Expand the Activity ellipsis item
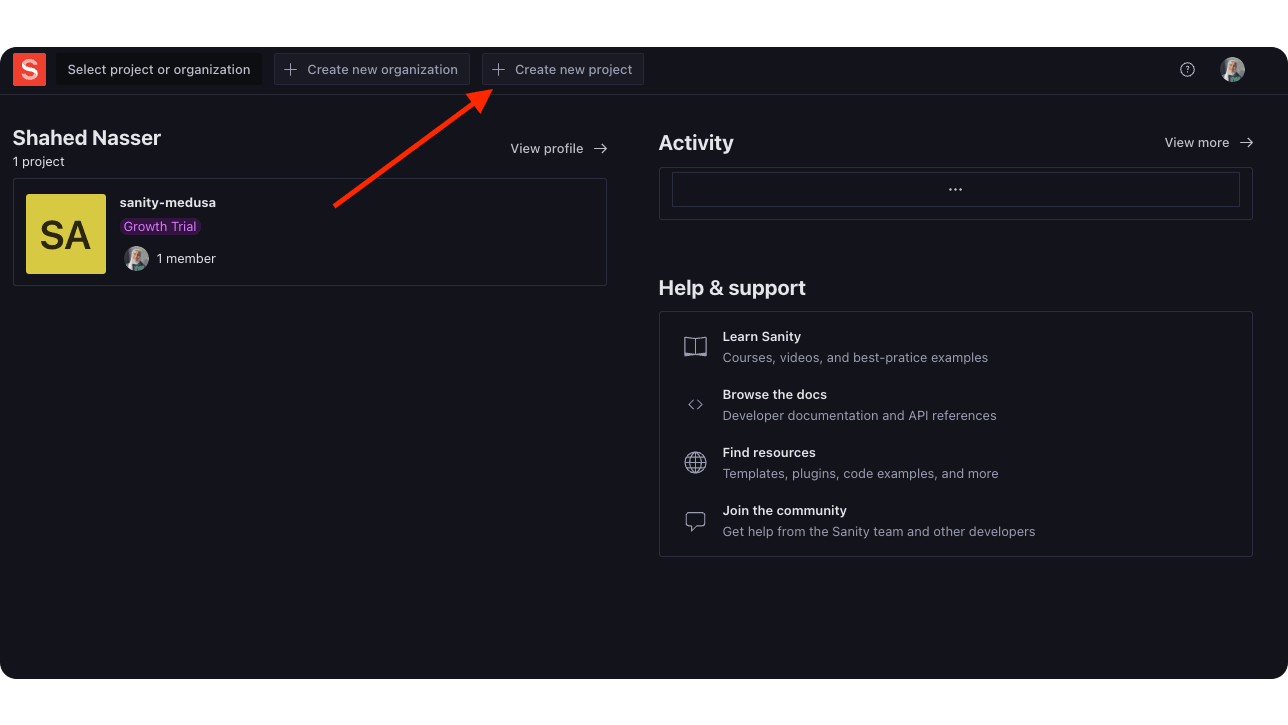This screenshot has width=1288, height=725. (955, 188)
